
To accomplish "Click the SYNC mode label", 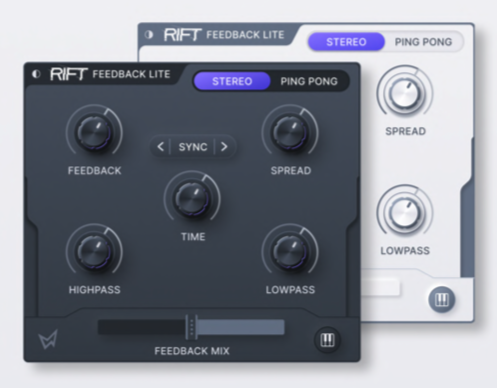I will coord(193,147).
